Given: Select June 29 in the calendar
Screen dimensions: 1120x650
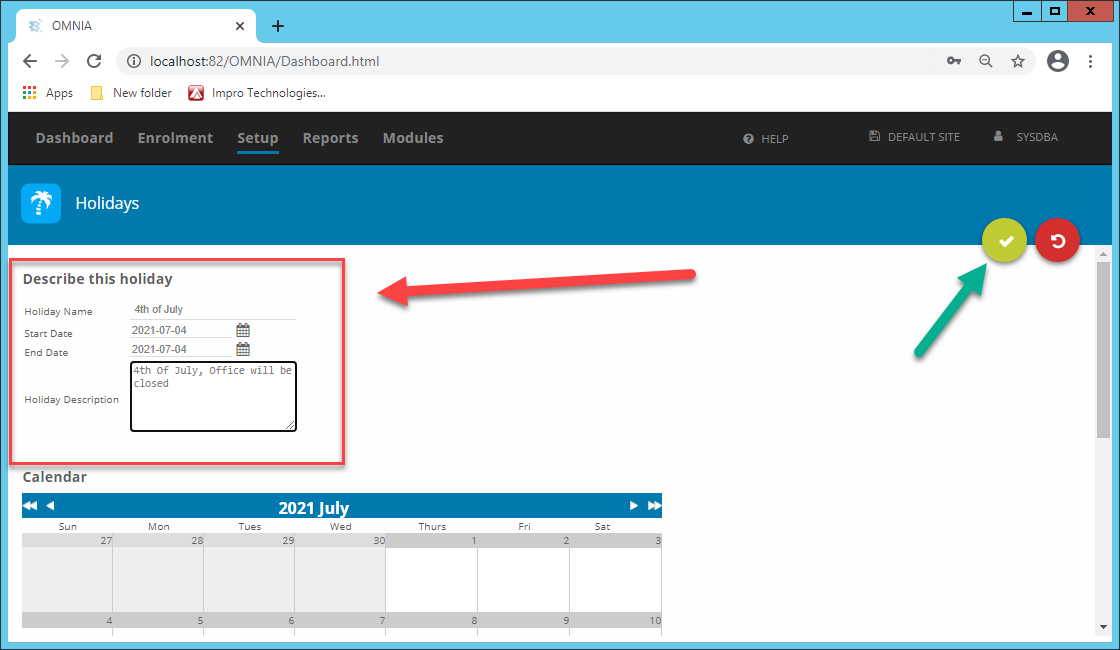Looking at the screenshot, I should click(249, 572).
